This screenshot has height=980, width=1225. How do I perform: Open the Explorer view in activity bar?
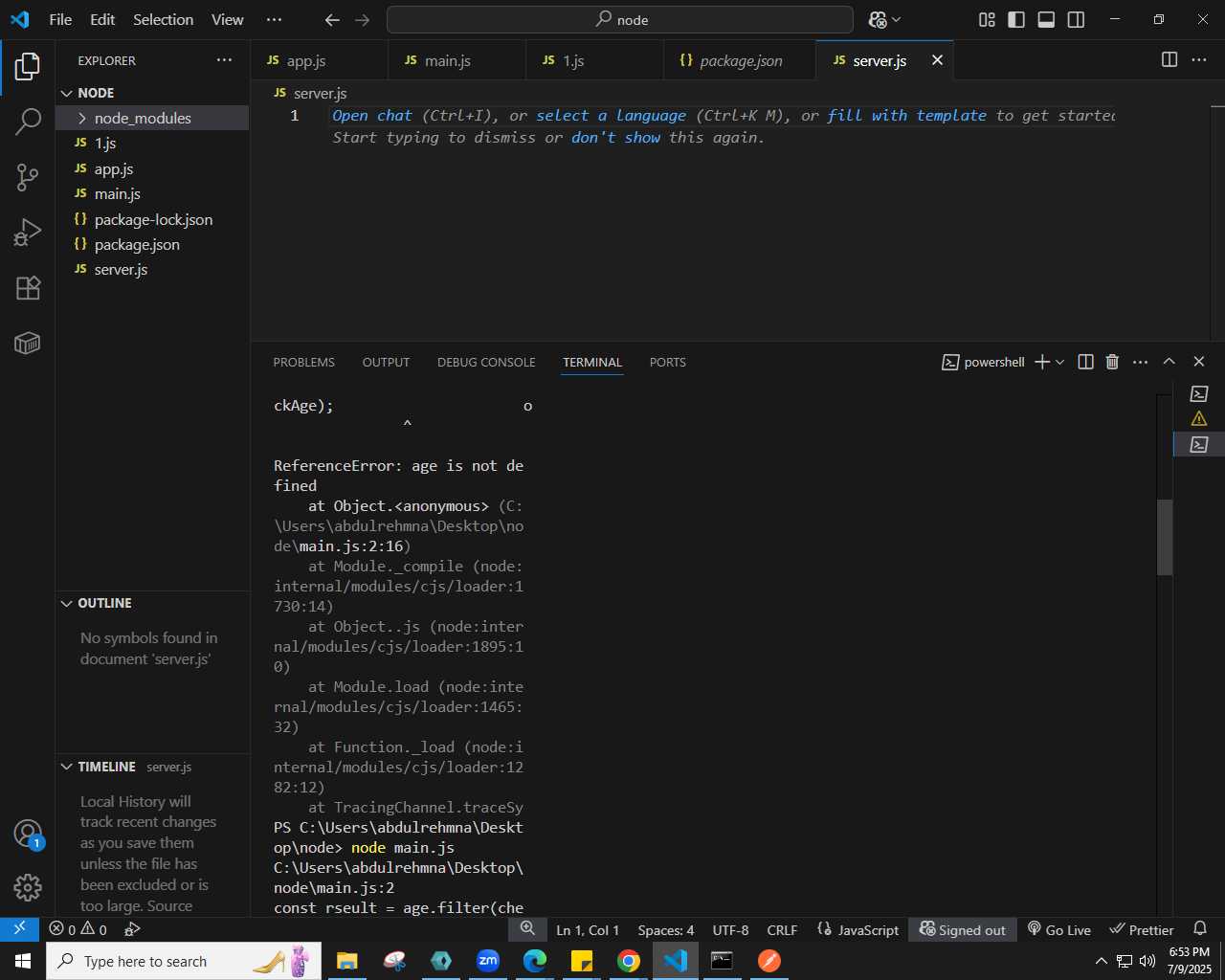coord(28,67)
